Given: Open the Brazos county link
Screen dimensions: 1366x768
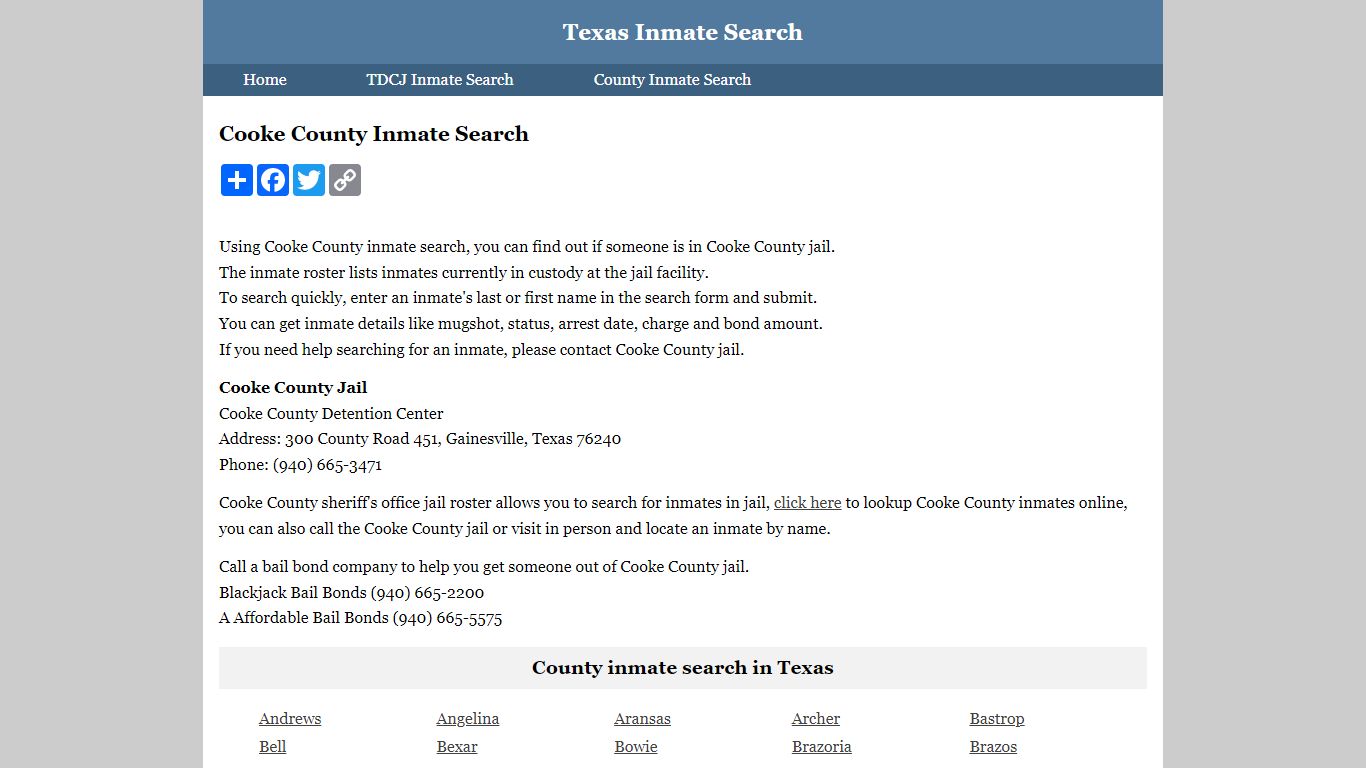Looking at the screenshot, I should pos(993,747).
